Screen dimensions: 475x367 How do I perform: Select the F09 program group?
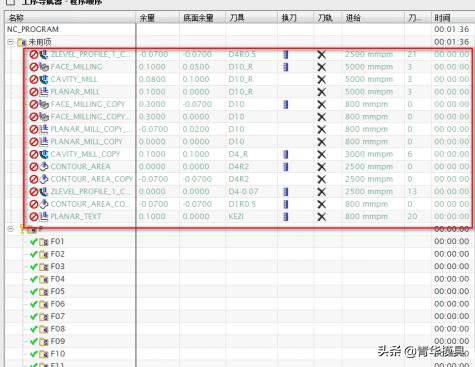(x=57, y=341)
